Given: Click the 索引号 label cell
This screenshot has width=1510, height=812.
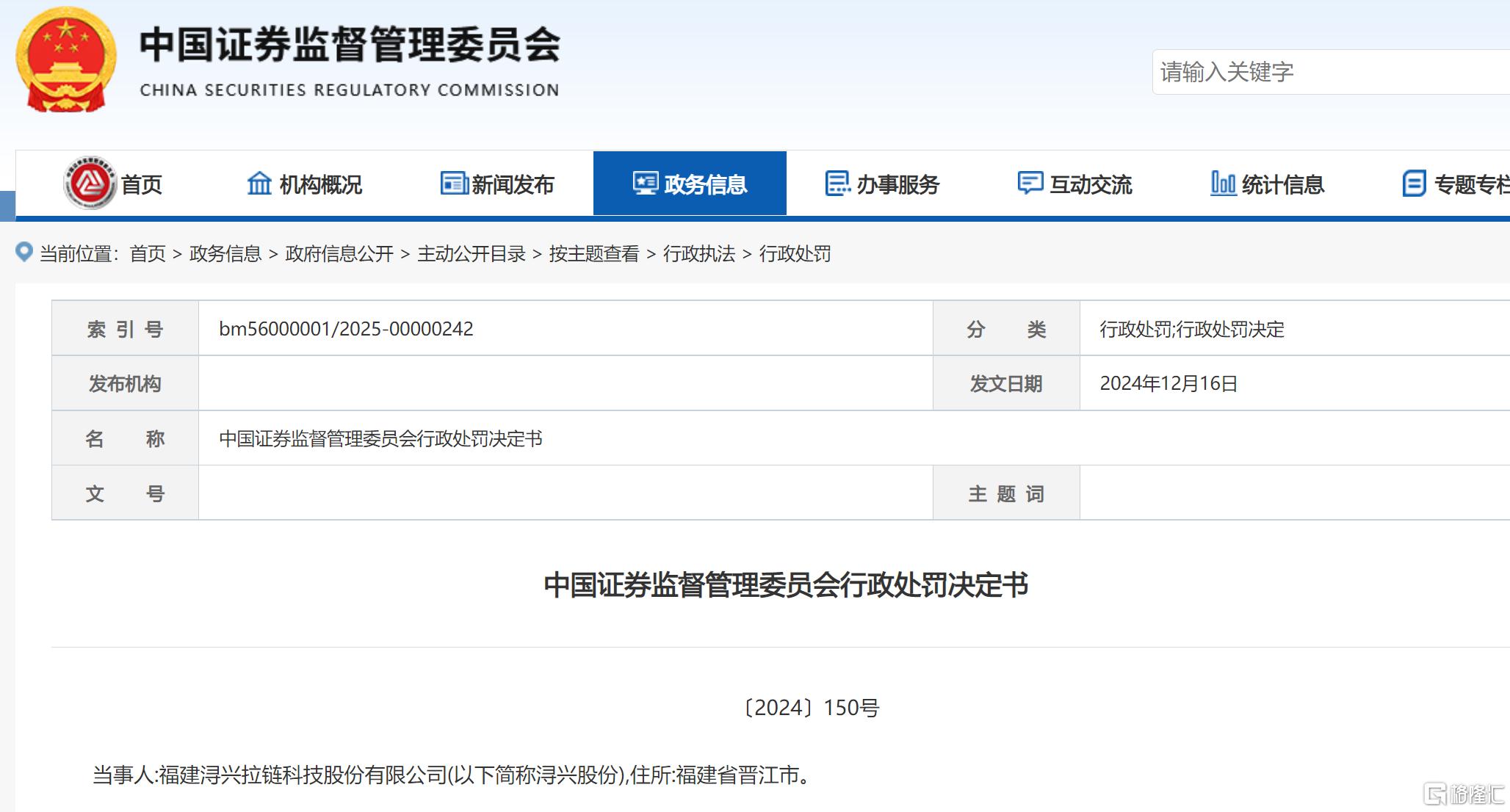Looking at the screenshot, I should coord(125,329).
